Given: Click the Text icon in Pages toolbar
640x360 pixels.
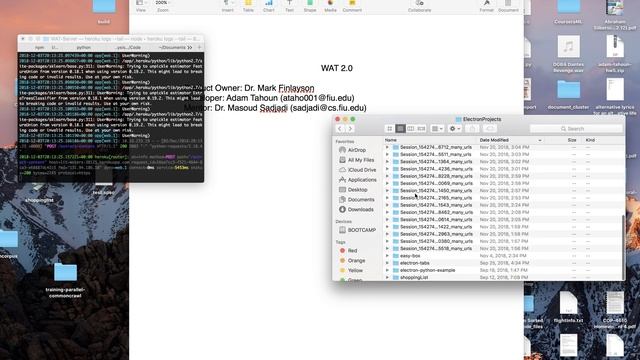Looking at the screenshot, I should [x=289, y=6].
